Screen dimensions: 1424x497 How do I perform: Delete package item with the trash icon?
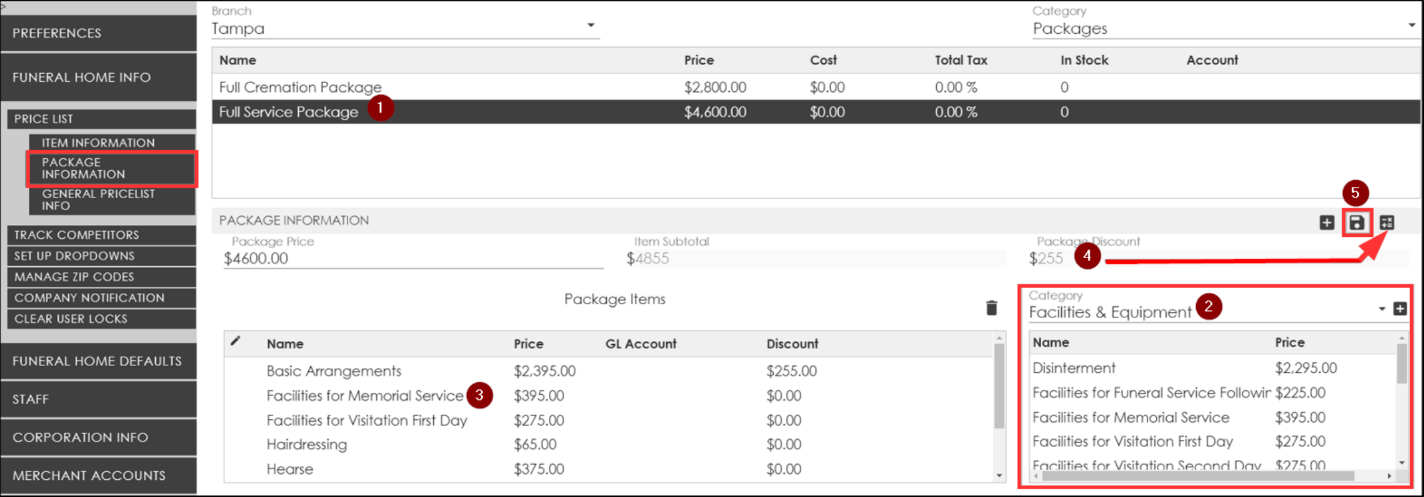(x=991, y=308)
